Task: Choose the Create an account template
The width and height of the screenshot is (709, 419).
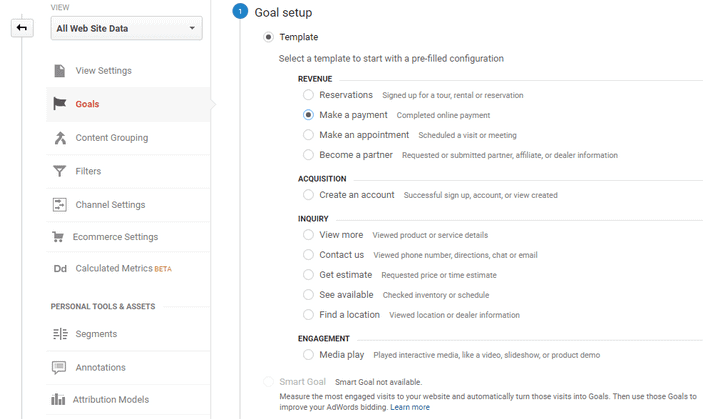Action: click(x=308, y=195)
